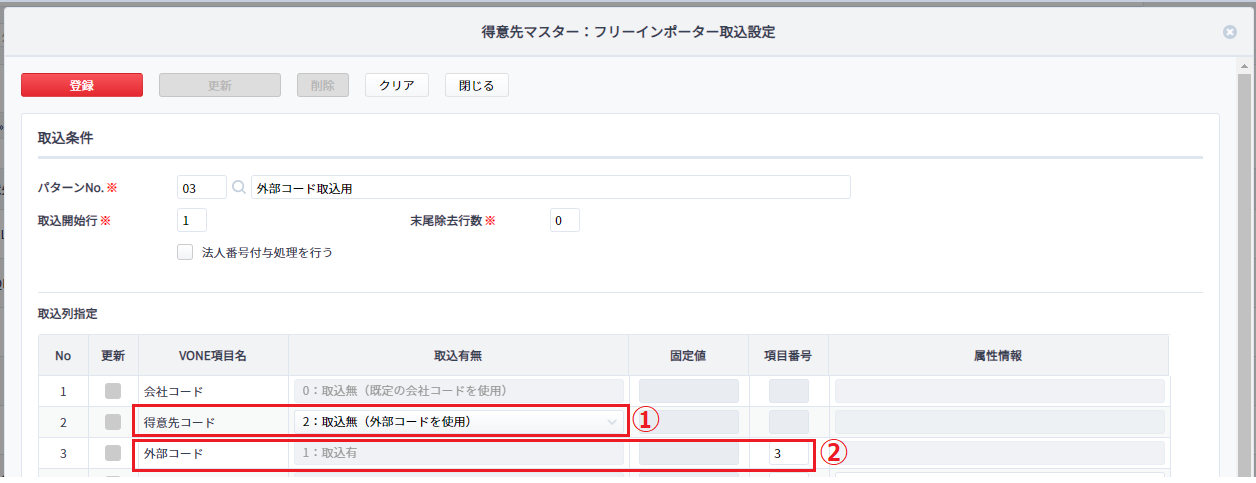Screen dimensions: 1256x483
Task: Click the 会社コード 項目番号 field
Action: [x=789, y=390]
